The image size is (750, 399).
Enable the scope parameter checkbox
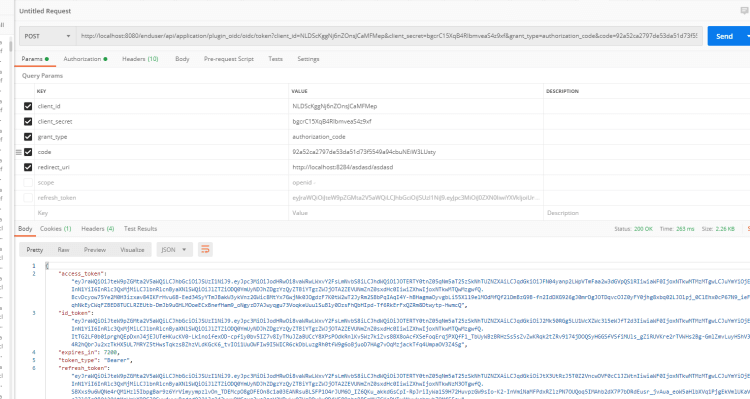click(28, 182)
